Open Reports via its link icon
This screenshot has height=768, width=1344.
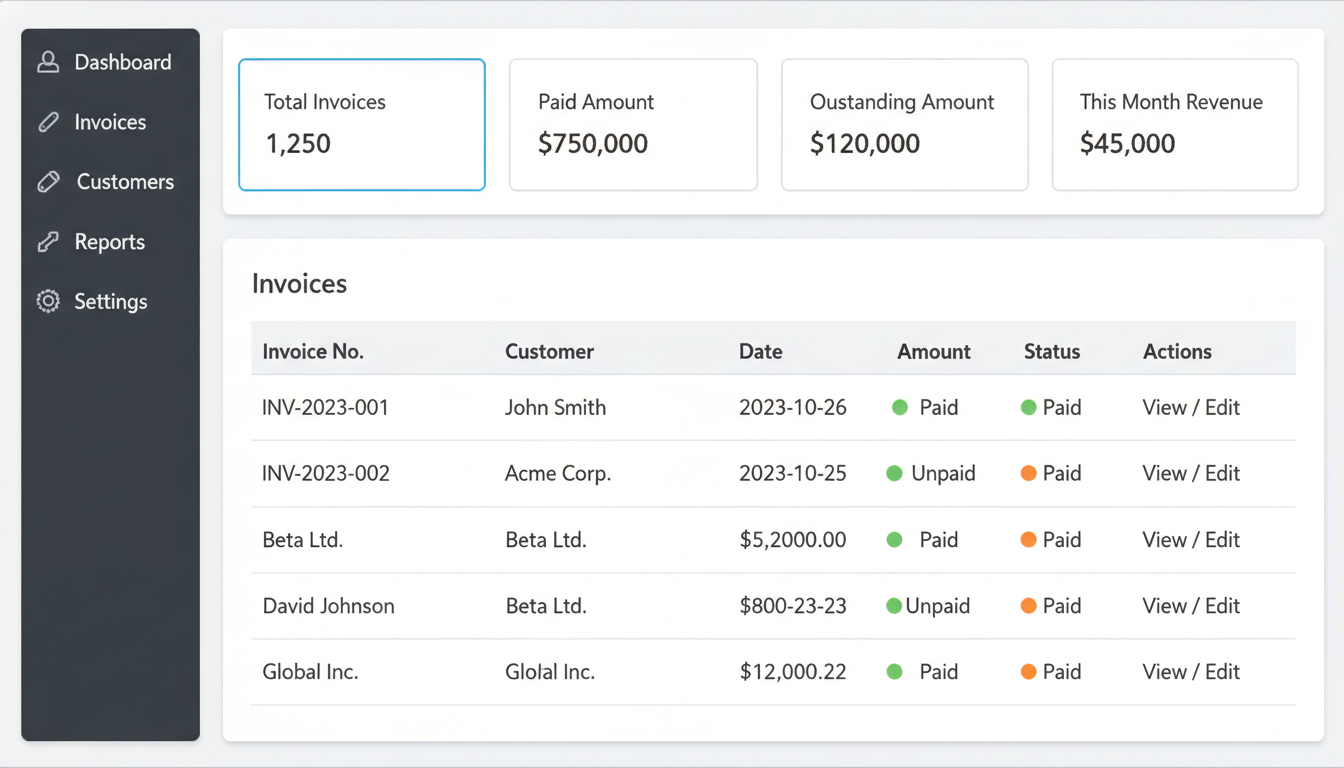[x=47, y=241]
